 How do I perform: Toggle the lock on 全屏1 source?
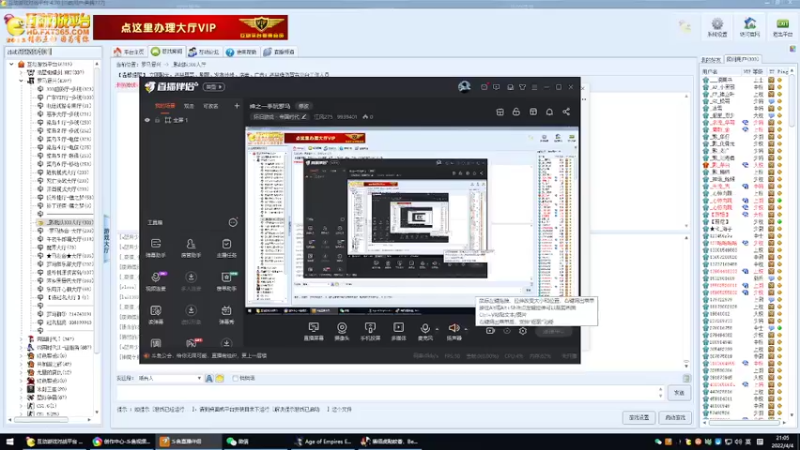pos(157,120)
